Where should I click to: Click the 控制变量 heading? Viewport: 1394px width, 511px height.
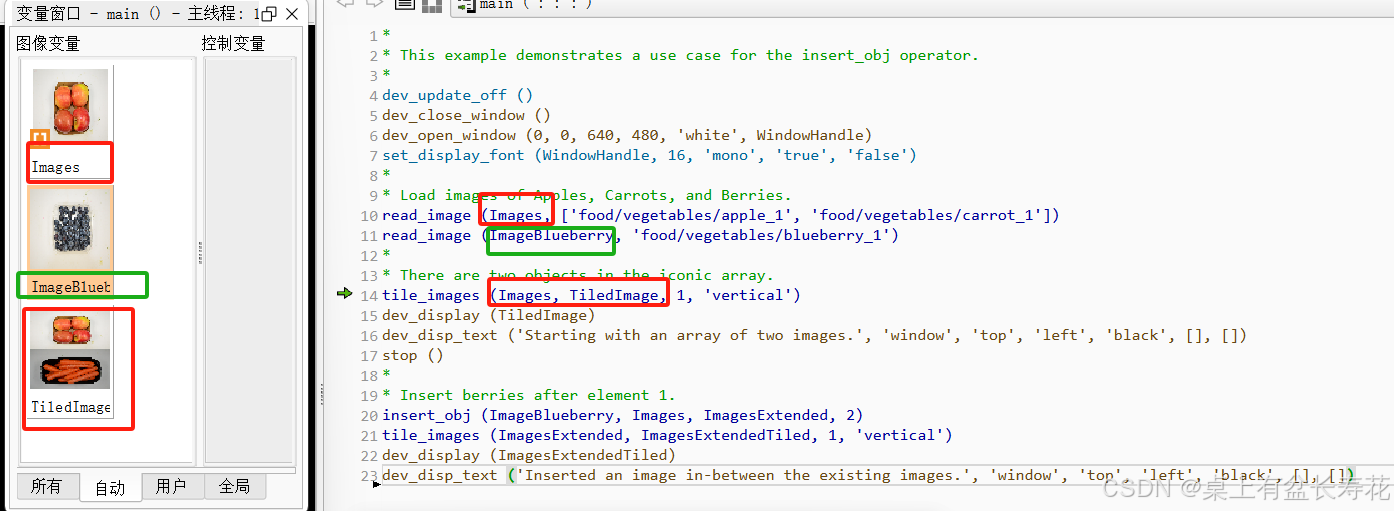click(233, 44)
